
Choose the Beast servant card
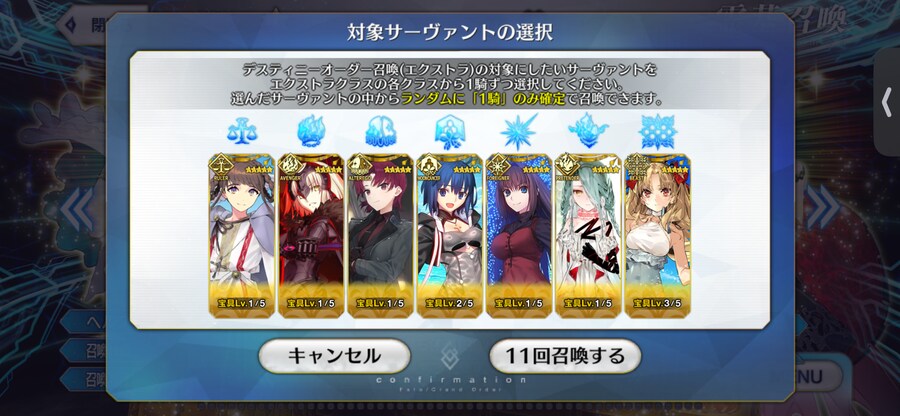pos(657,235)
